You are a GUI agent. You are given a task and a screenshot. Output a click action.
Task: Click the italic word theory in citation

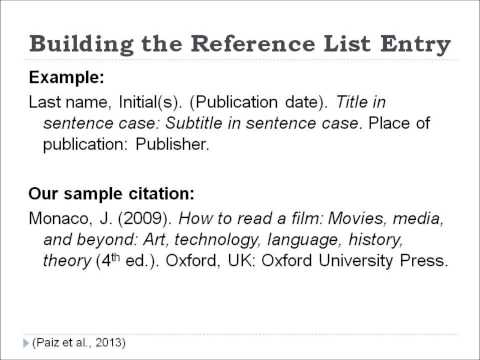(67, 261)
